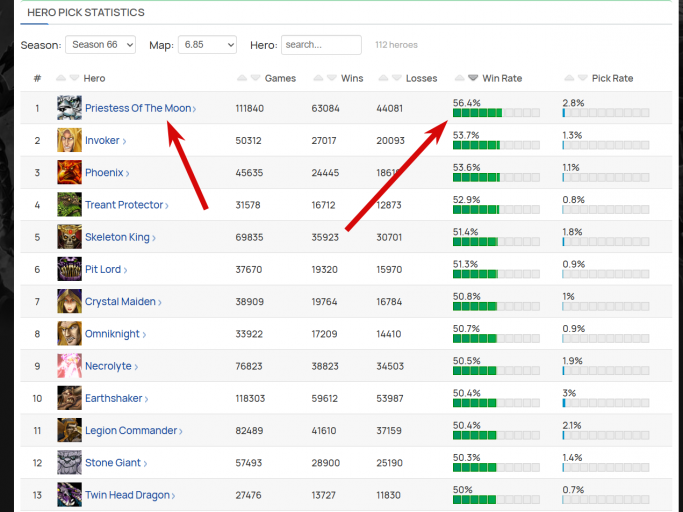Image resolution: width=683 pixels, height=512 pixels.
Task: Select games value 111840
Action: coord(250,108)
